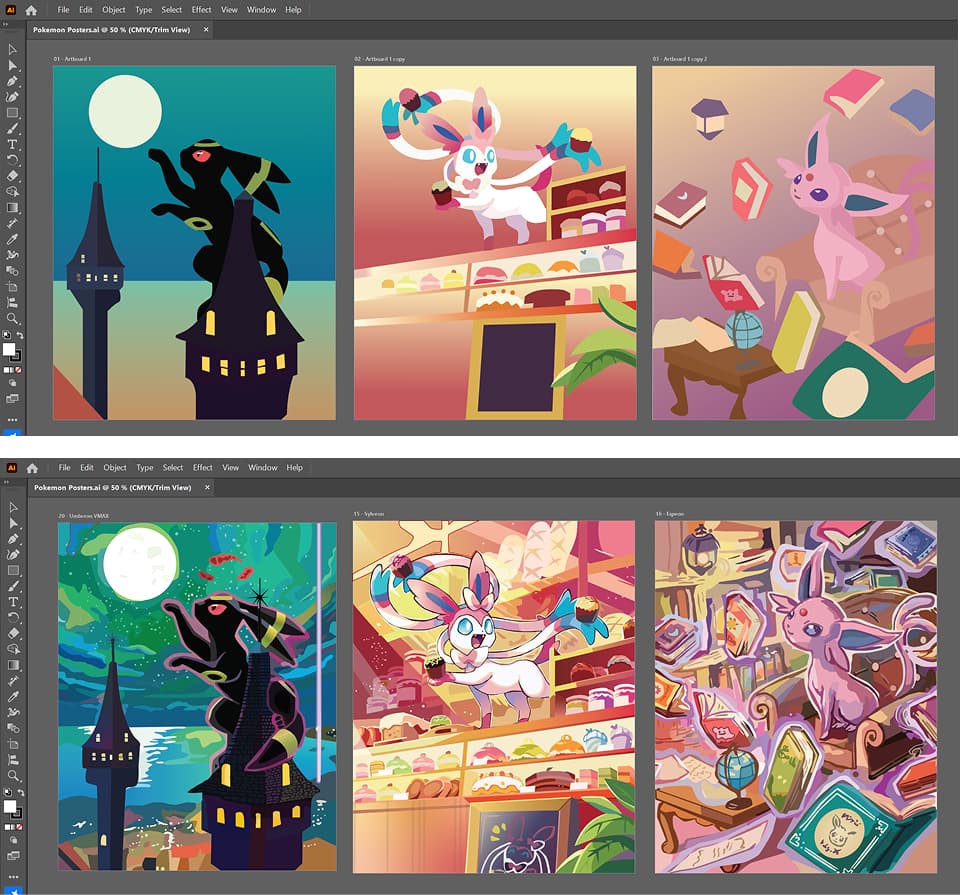Go to Home screen in top window

click(x=31, y=10)
